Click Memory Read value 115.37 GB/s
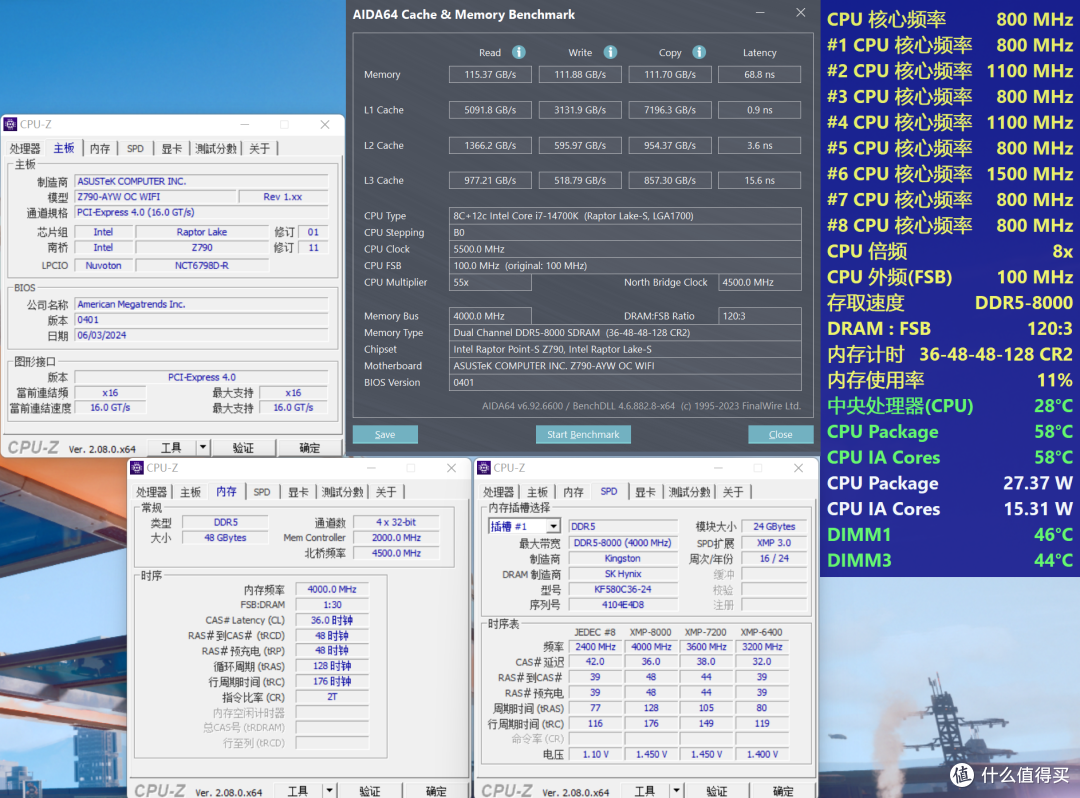 pyautogui.click(x=490, y=74)
